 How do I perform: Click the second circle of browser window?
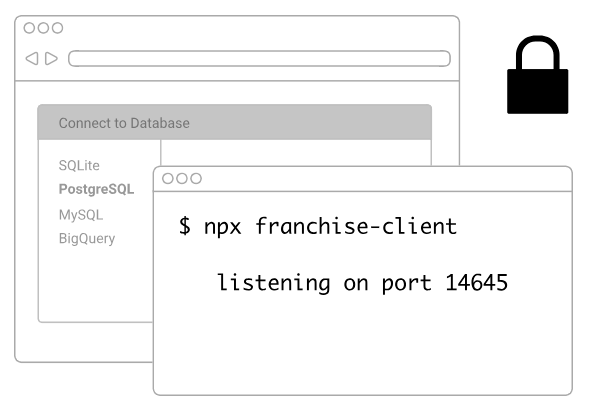[x=43, y=28]
